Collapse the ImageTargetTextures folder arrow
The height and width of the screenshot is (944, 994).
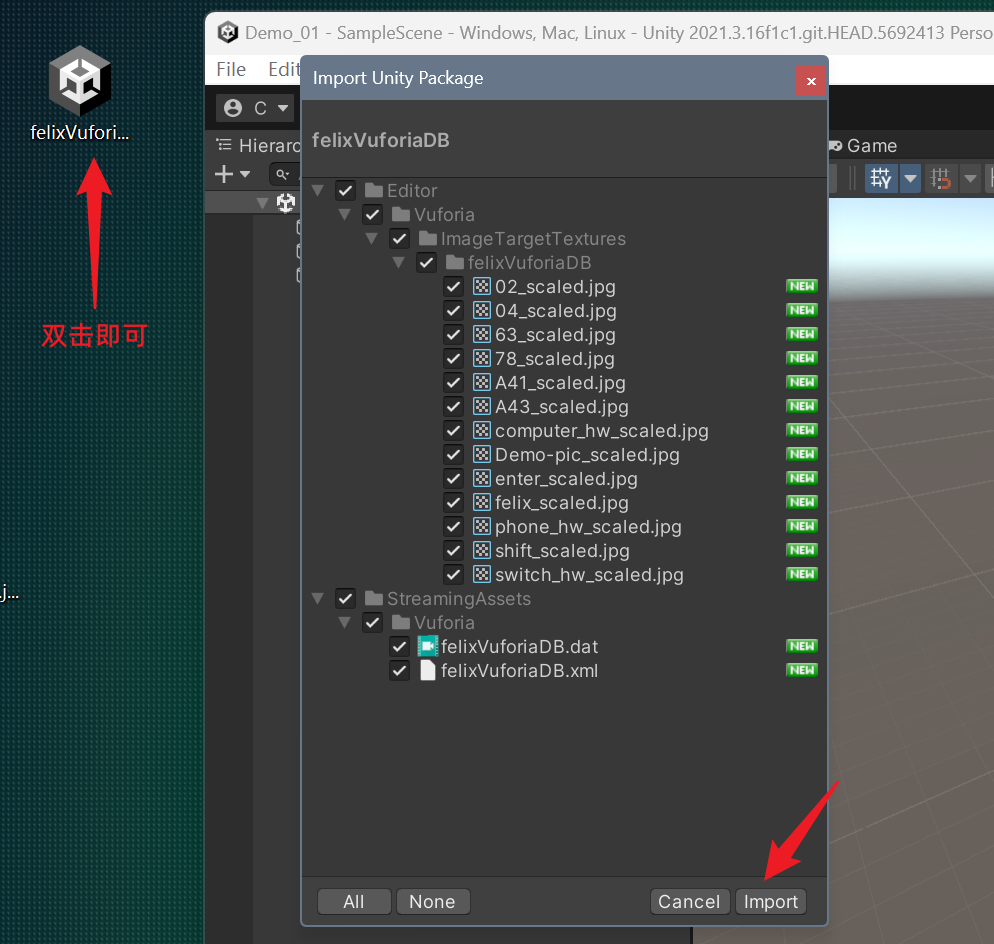(372, 238)
